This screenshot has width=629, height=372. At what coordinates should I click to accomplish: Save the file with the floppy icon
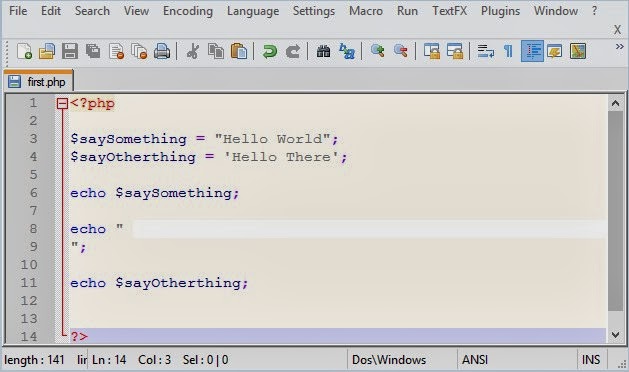coord(70,51)
